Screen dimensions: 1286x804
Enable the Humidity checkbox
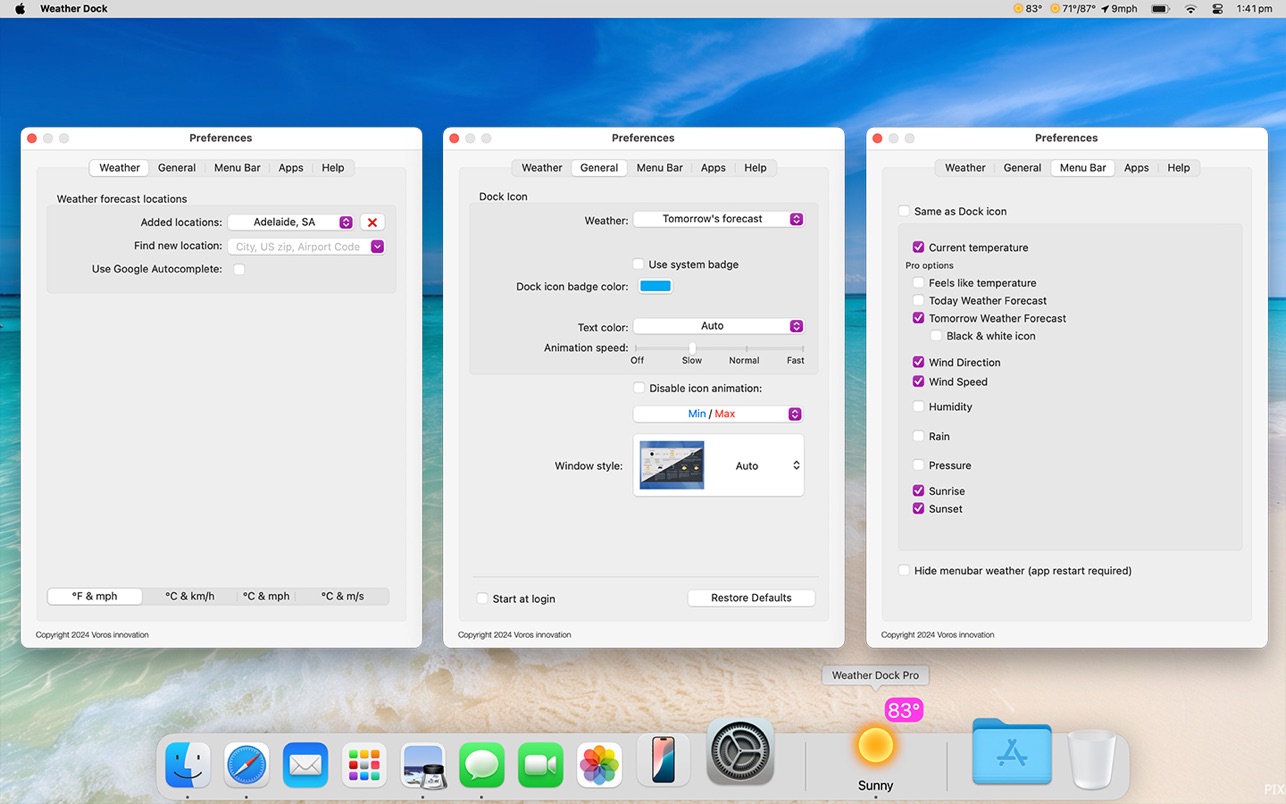[919, 407]
